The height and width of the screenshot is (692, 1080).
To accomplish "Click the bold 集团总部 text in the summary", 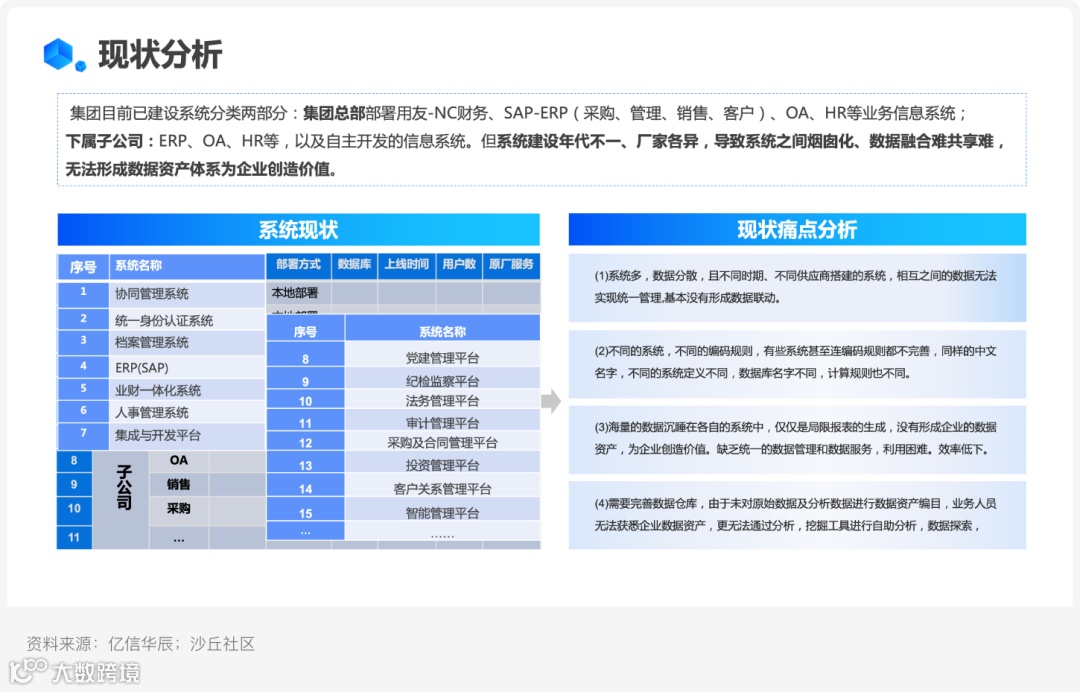I will 334,113.
